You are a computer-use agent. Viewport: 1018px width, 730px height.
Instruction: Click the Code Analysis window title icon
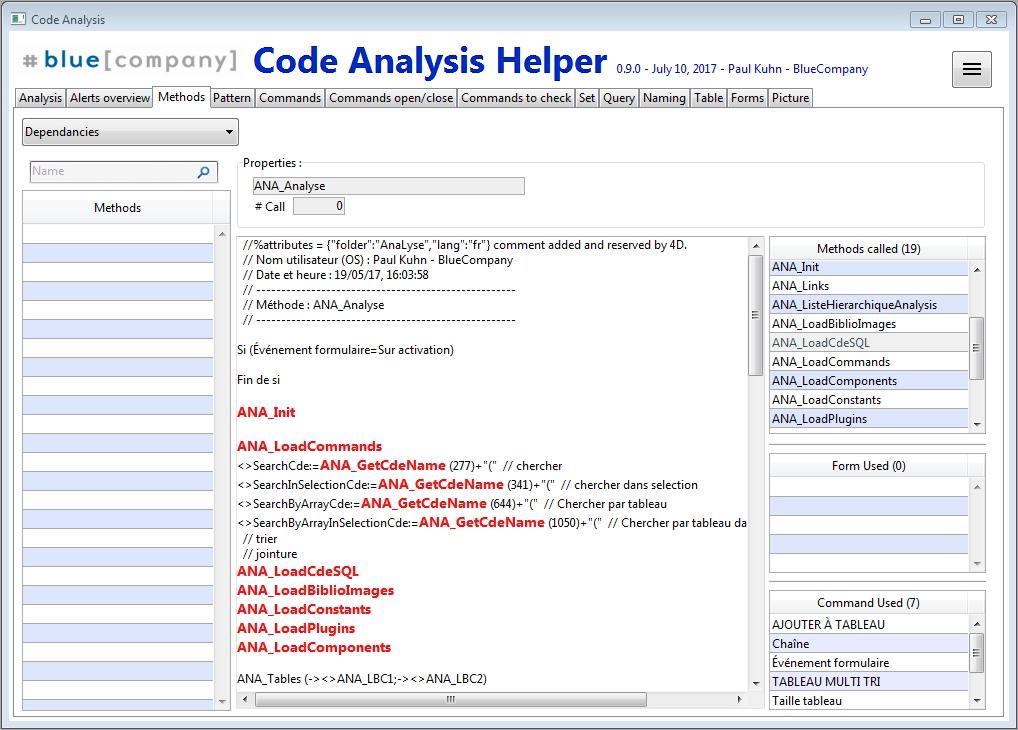point(18,19)
